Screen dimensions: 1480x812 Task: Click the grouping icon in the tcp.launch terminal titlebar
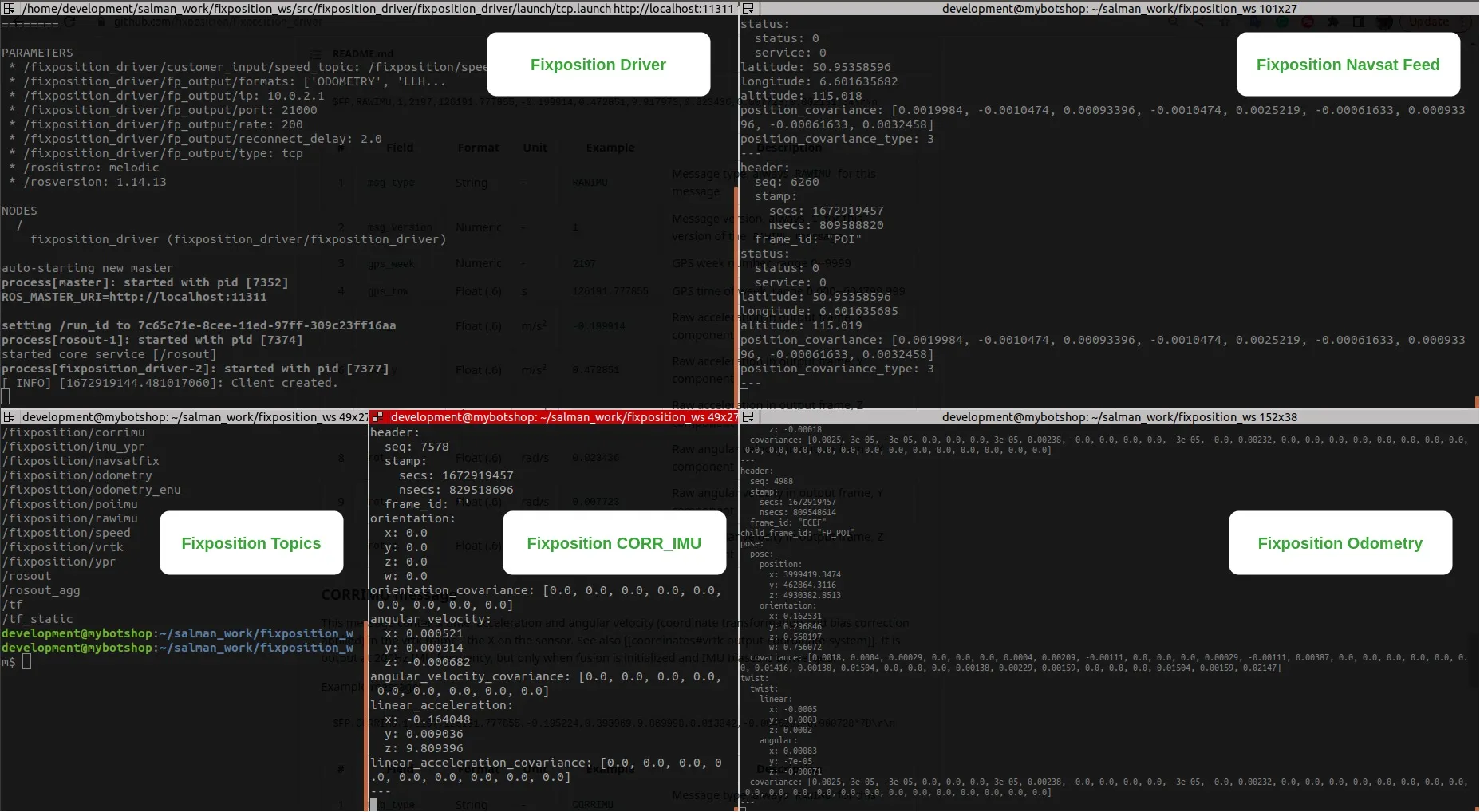point(9,8)
